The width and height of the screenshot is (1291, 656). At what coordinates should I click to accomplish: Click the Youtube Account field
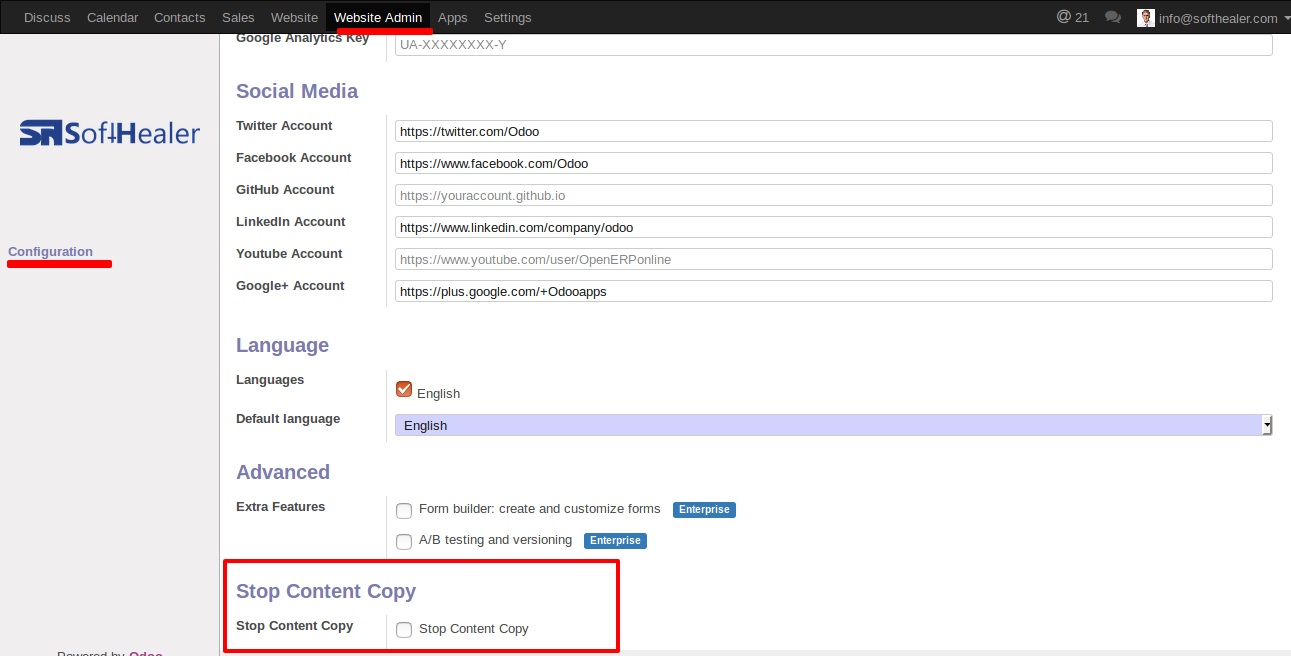834,259
